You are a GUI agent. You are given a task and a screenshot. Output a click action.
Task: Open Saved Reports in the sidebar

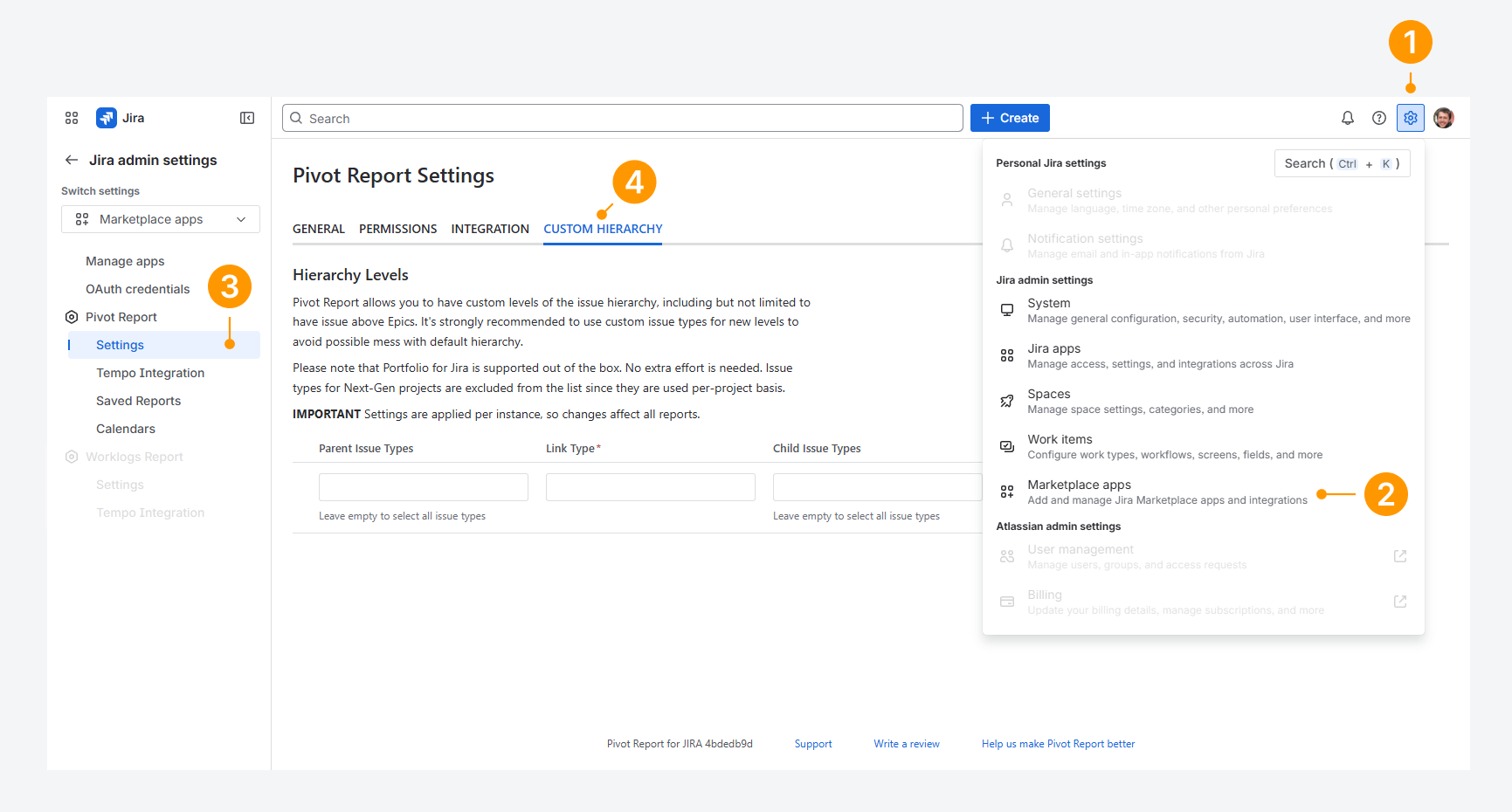tap(138, 401)
